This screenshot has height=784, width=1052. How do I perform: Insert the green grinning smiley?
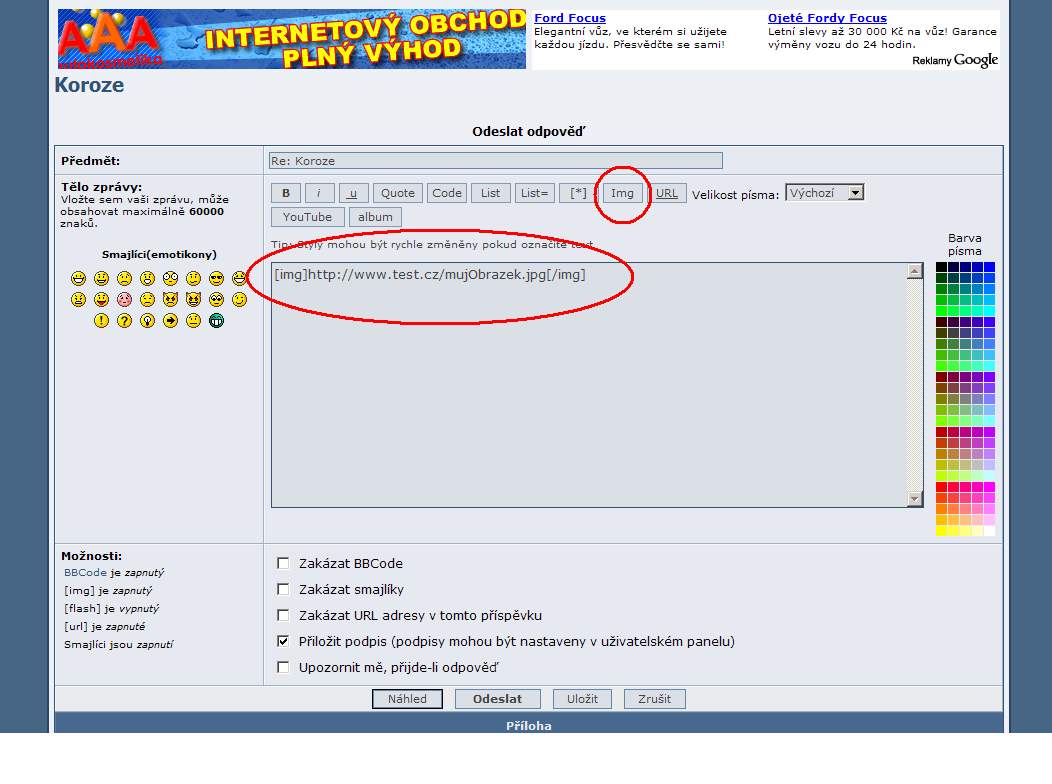point(216,321)
